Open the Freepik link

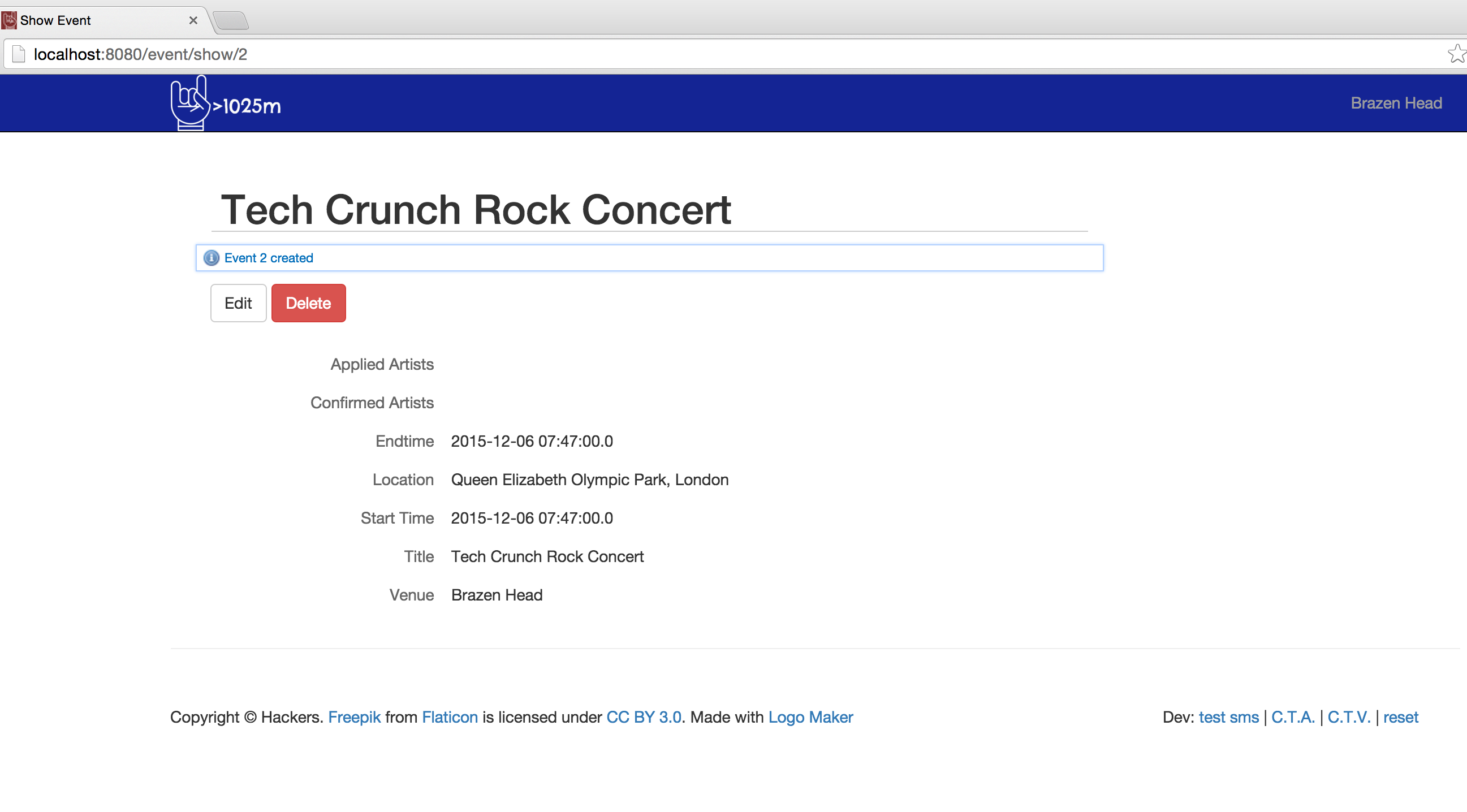pyautogui.click(x=354, y=717)
